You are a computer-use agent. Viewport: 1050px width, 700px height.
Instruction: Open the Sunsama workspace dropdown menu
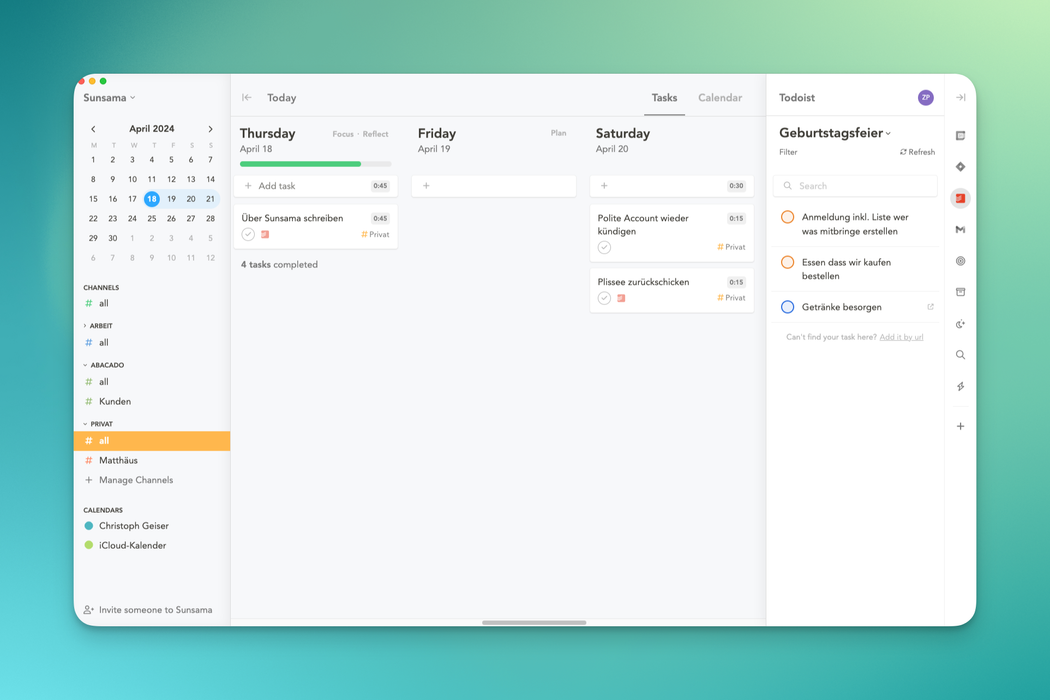coord(109,98)
